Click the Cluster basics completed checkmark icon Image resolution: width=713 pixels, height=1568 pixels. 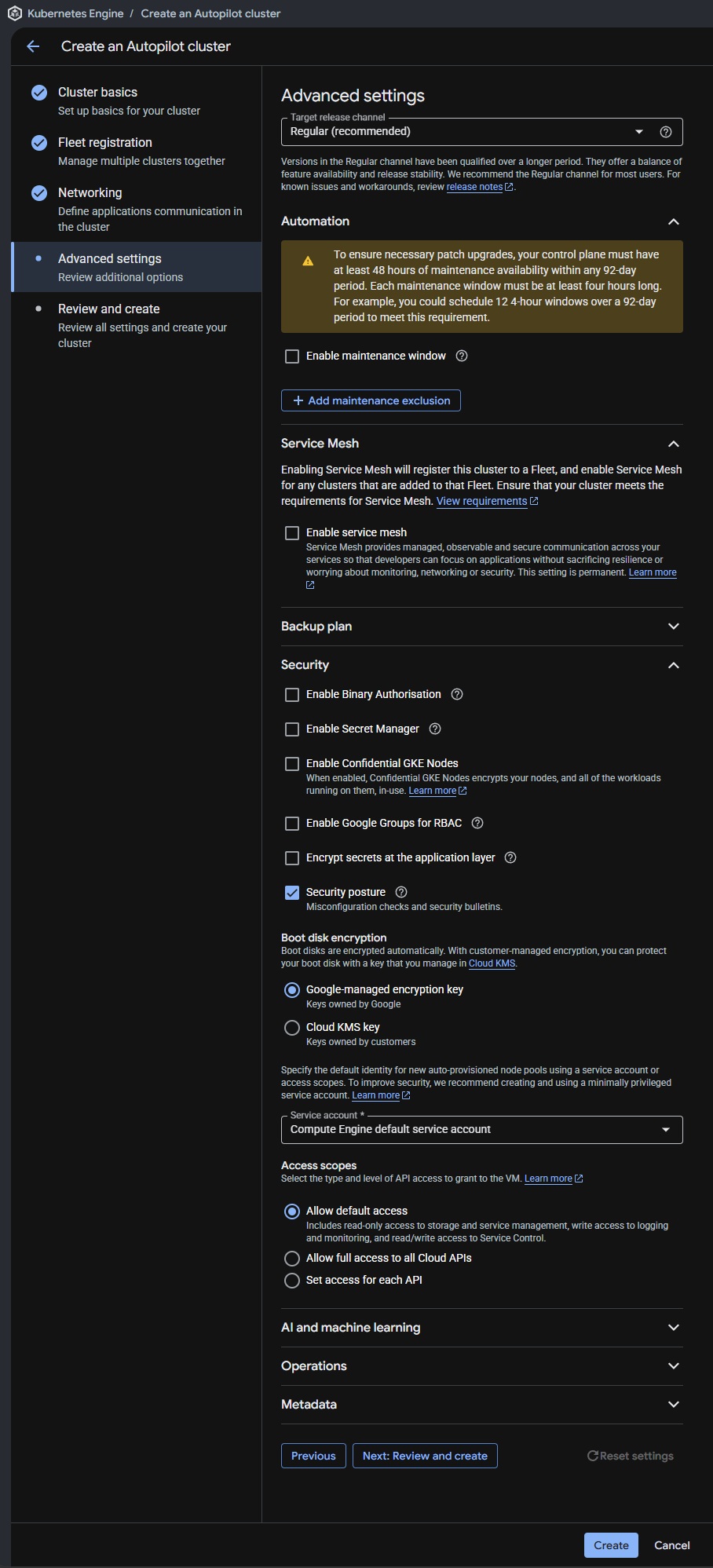39,93
